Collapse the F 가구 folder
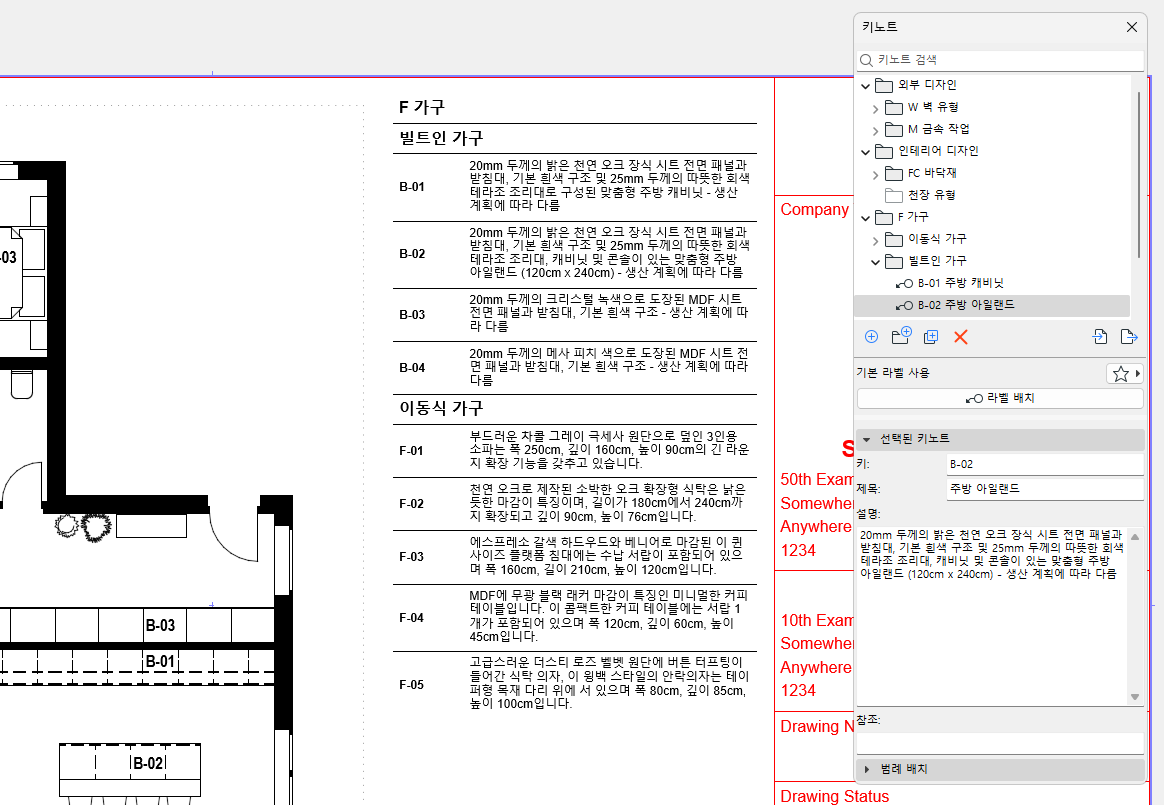The width and height of the screenshot is (1164, 805). [865, 218]
